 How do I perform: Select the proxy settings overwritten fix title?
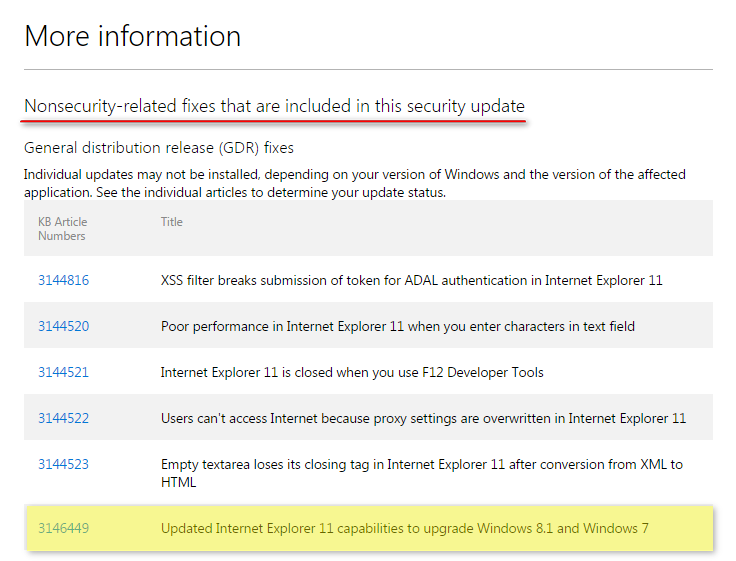[x=423, y=418]
